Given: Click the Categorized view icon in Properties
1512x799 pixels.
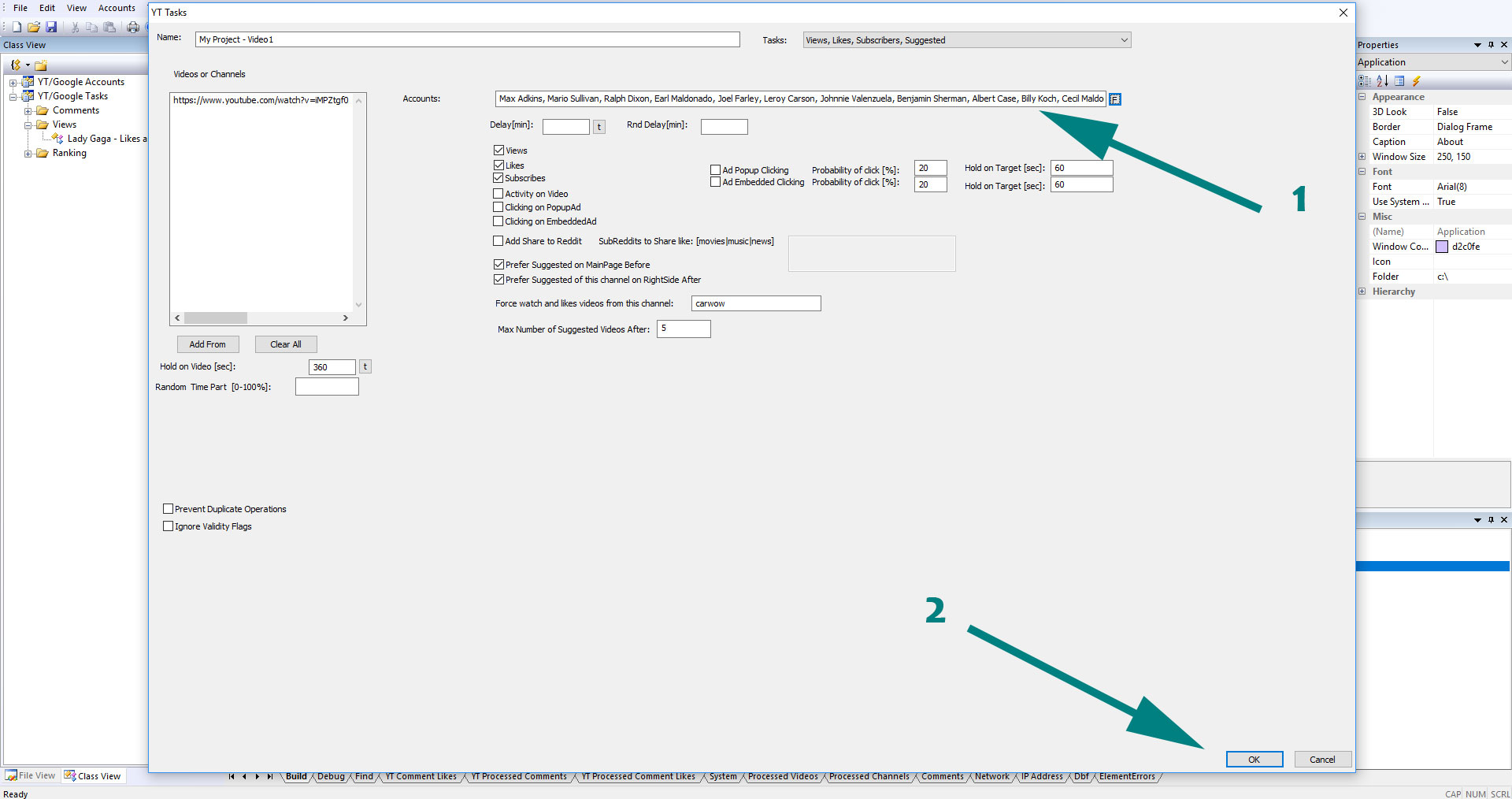Looking at the screenshot, I should pyautogui.click(x=1365, y=81).
